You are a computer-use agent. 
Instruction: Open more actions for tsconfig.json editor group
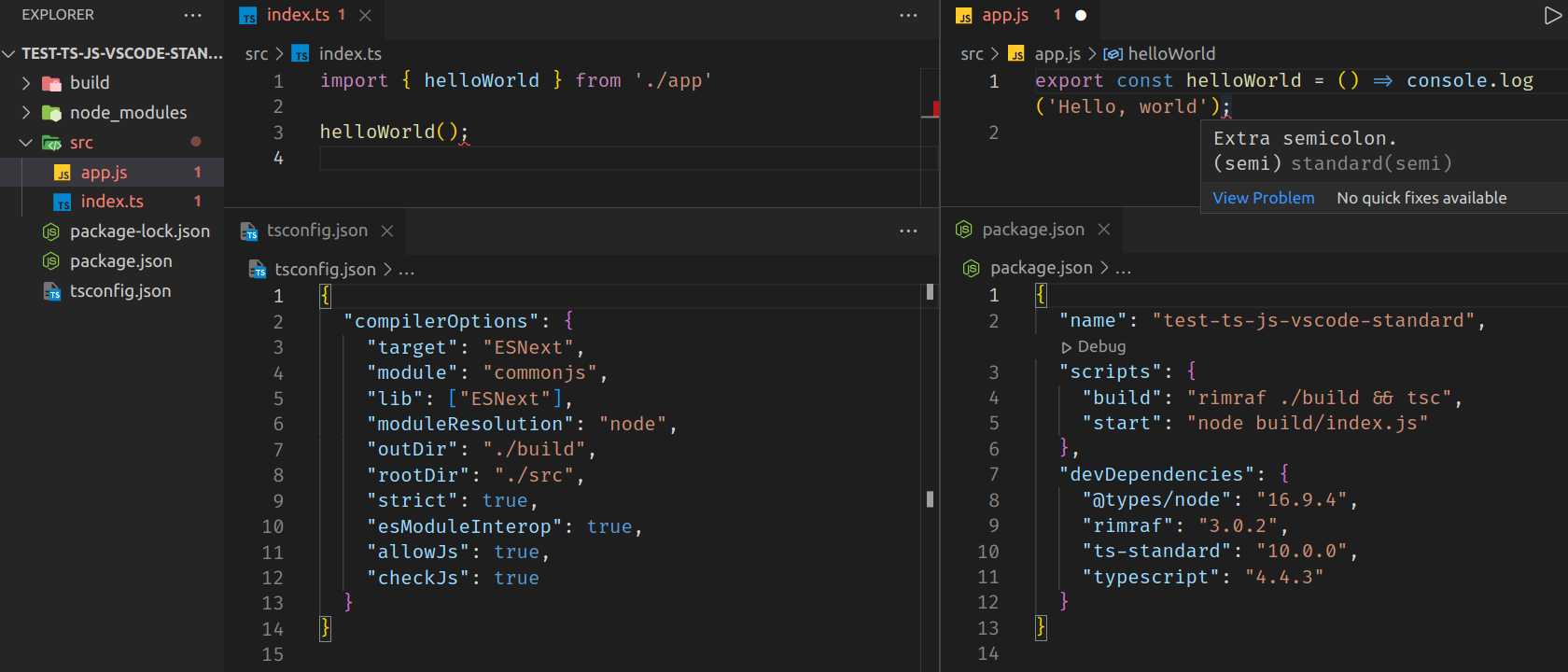(x=908, y=231)
